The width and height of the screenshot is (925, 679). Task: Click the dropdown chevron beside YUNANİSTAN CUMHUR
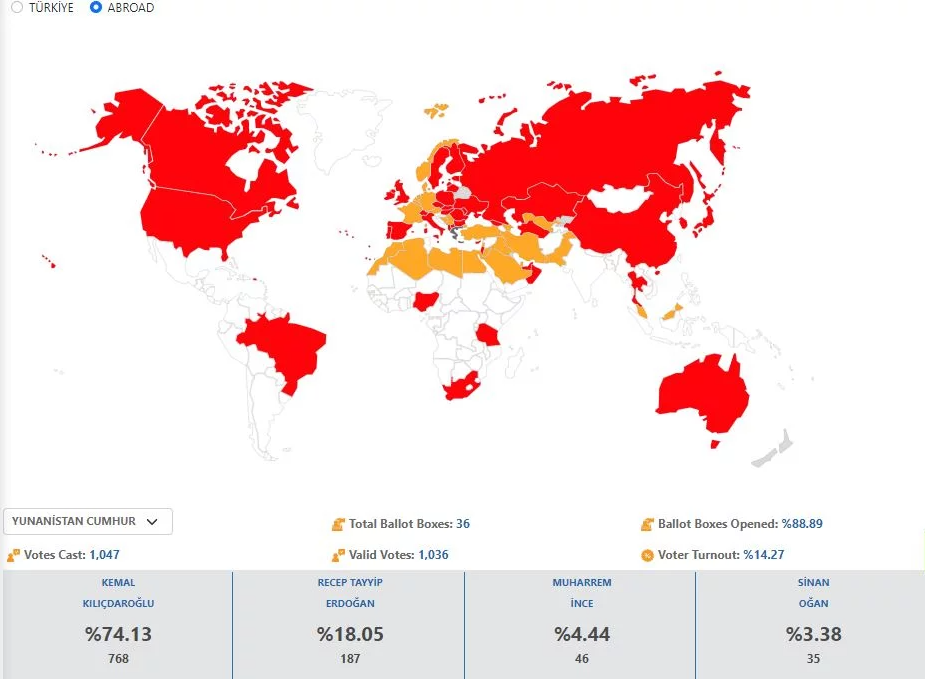pyautogui.click(x=152, y=521)
